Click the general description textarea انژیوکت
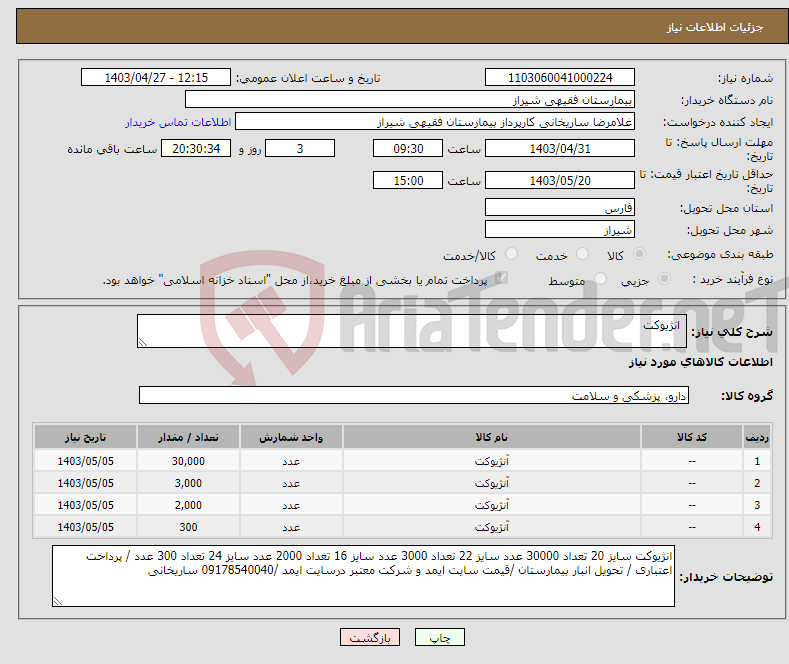 point(412,331)
